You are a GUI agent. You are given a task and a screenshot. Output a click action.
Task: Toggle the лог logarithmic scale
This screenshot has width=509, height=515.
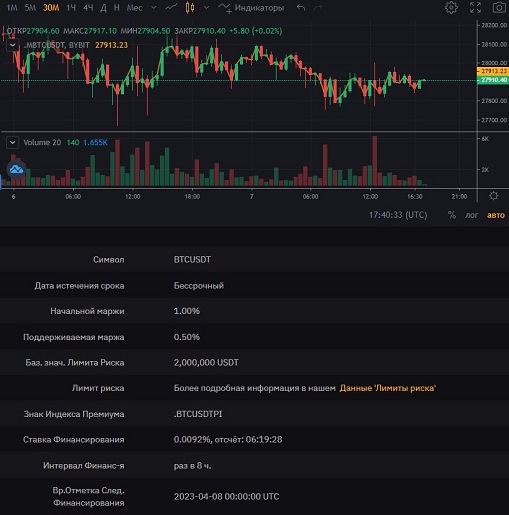click(471, 215)
